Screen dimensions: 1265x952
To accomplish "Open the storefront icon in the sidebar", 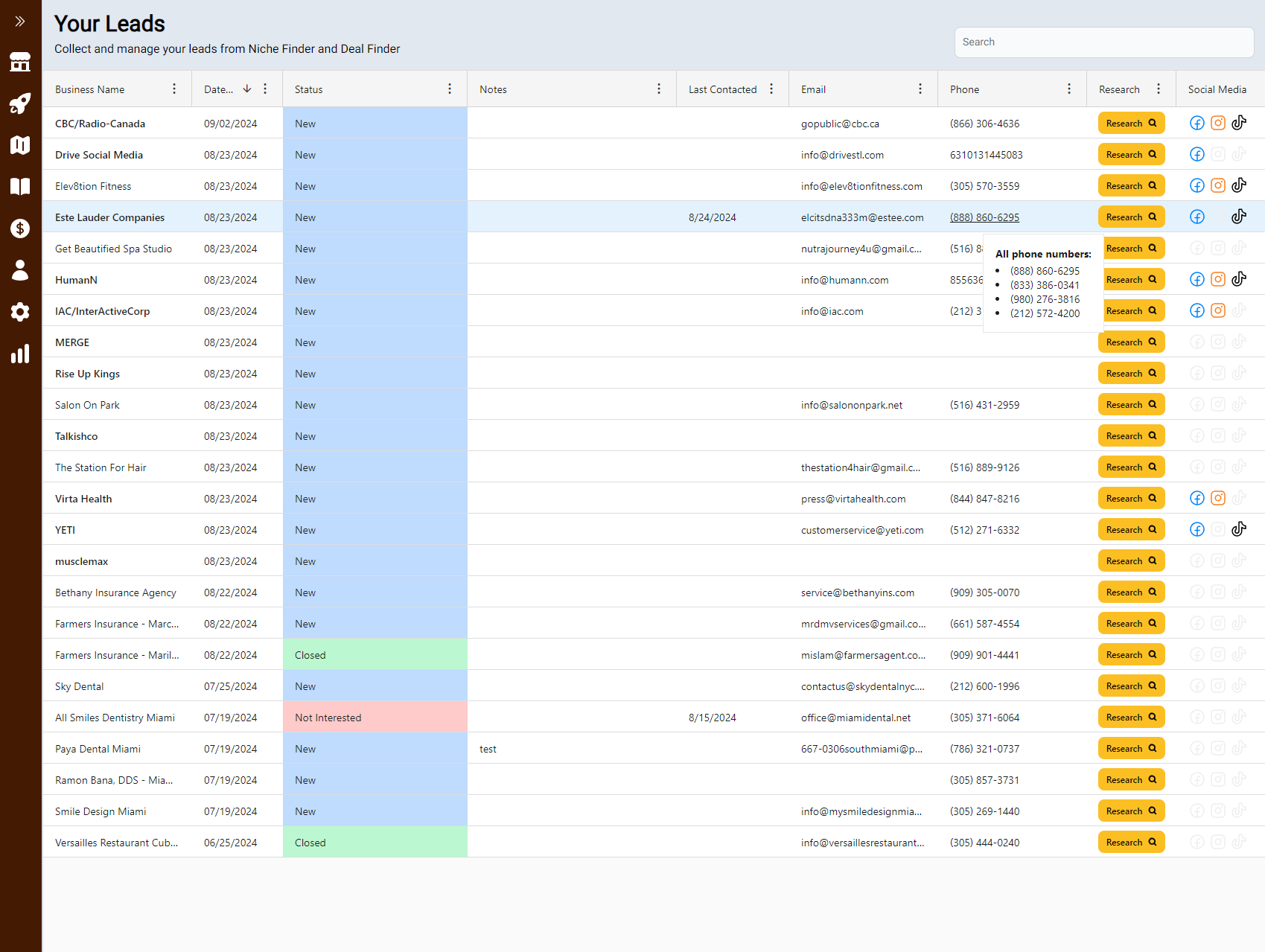I will [x=20, y=62].
